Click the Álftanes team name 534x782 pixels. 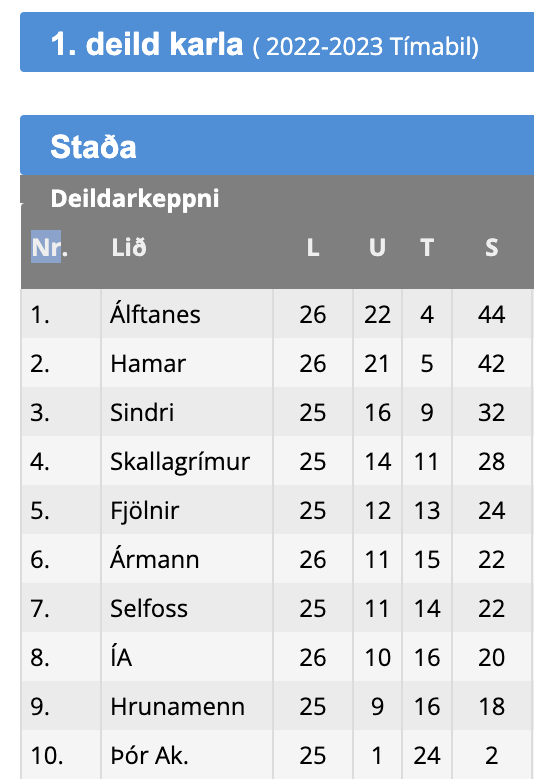click(x=155, y=314)
